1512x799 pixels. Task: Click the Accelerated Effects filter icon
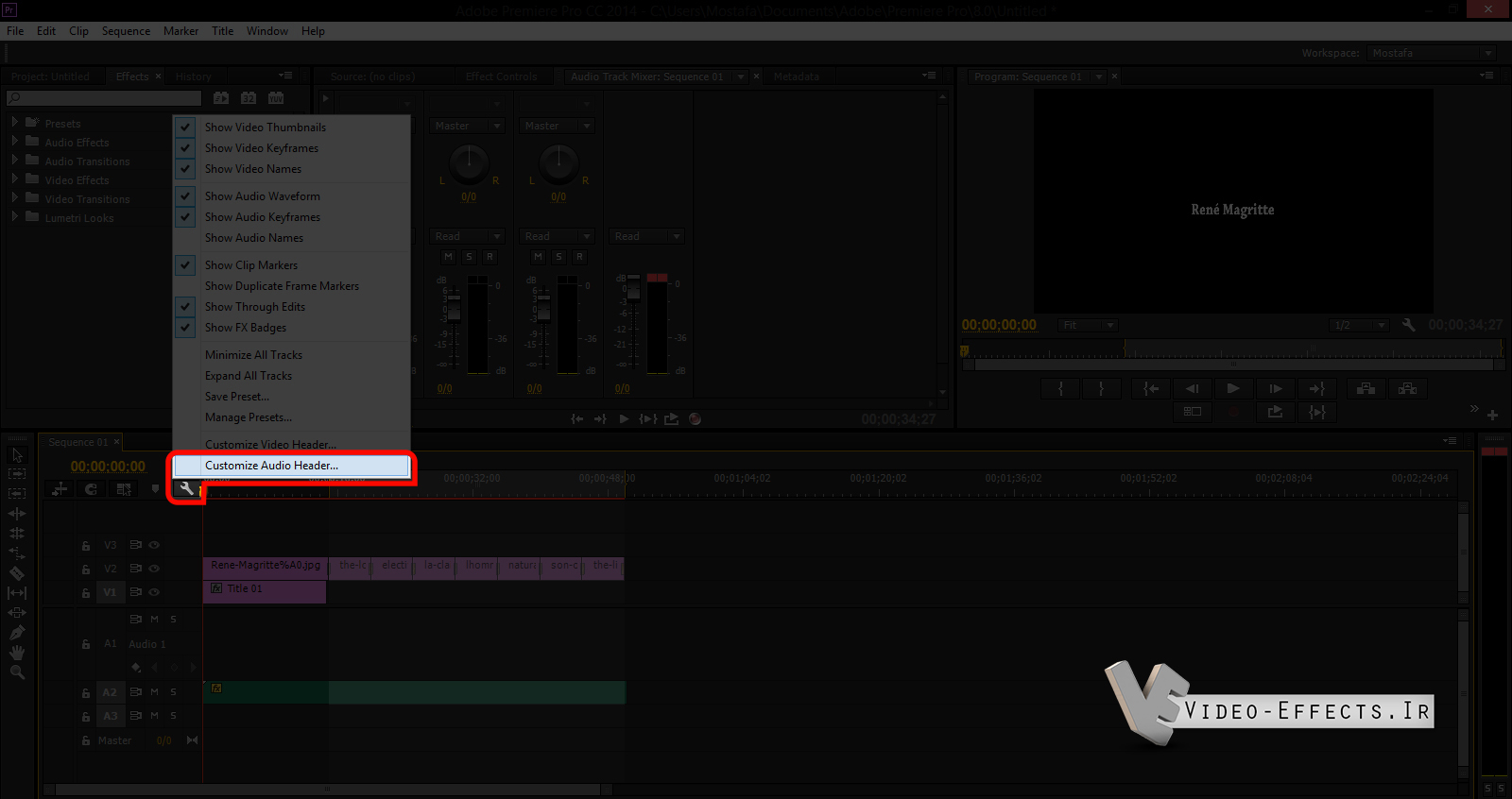point(221,97)
